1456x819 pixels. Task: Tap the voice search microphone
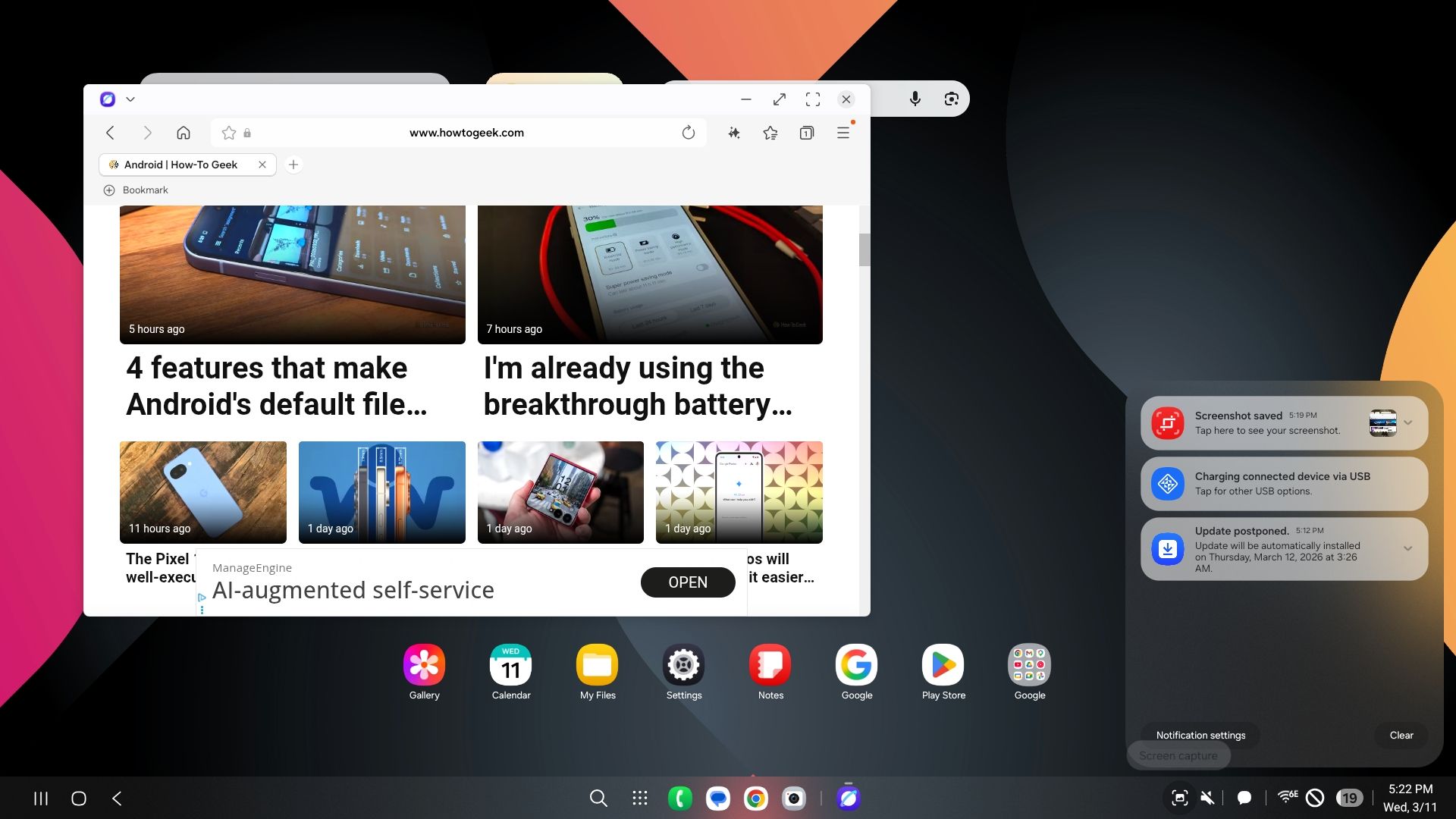pos(915,99)
